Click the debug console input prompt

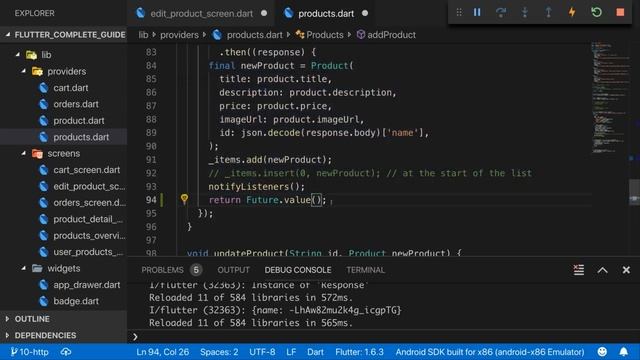(x=384, y=337)
